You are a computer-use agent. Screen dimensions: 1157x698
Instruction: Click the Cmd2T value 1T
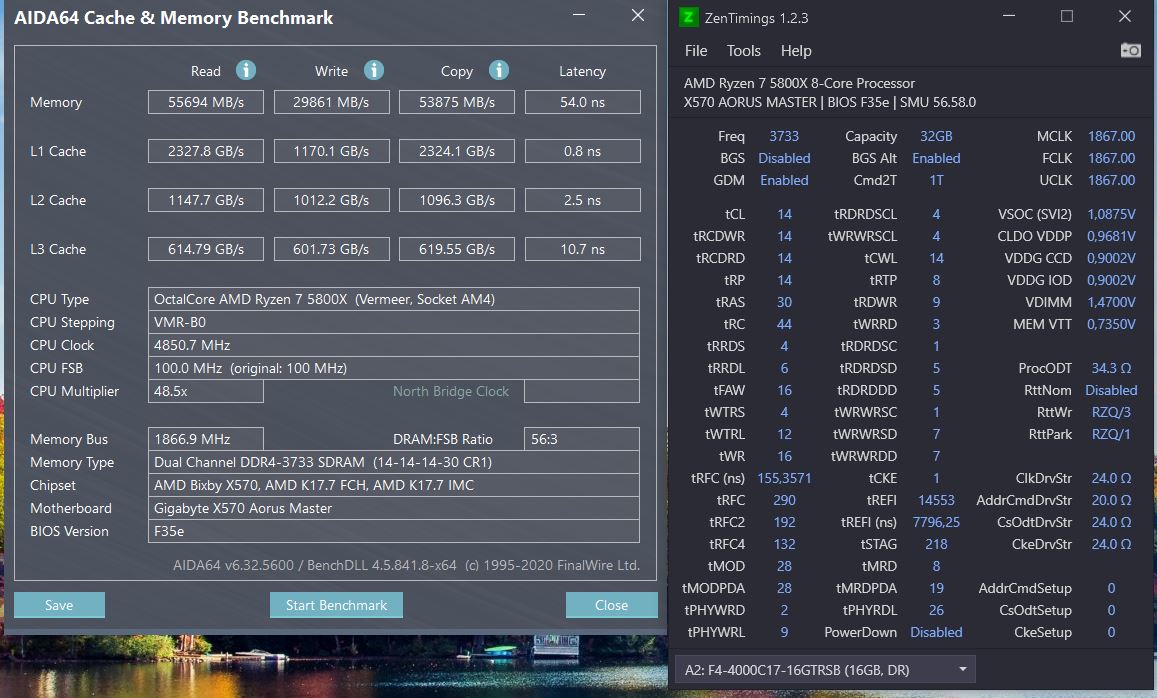[x=936, y=180]
